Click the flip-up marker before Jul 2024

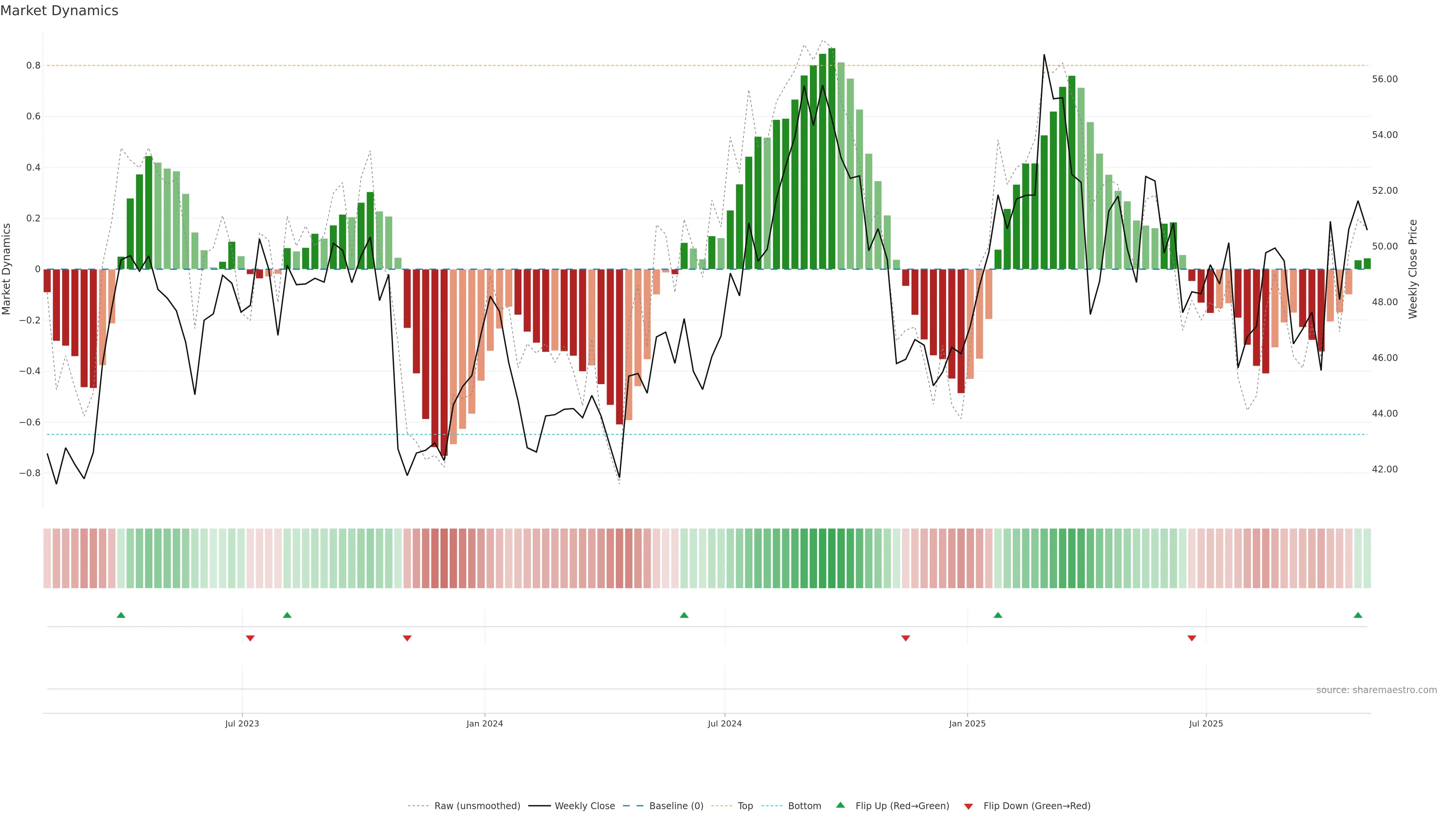(684, 615)
